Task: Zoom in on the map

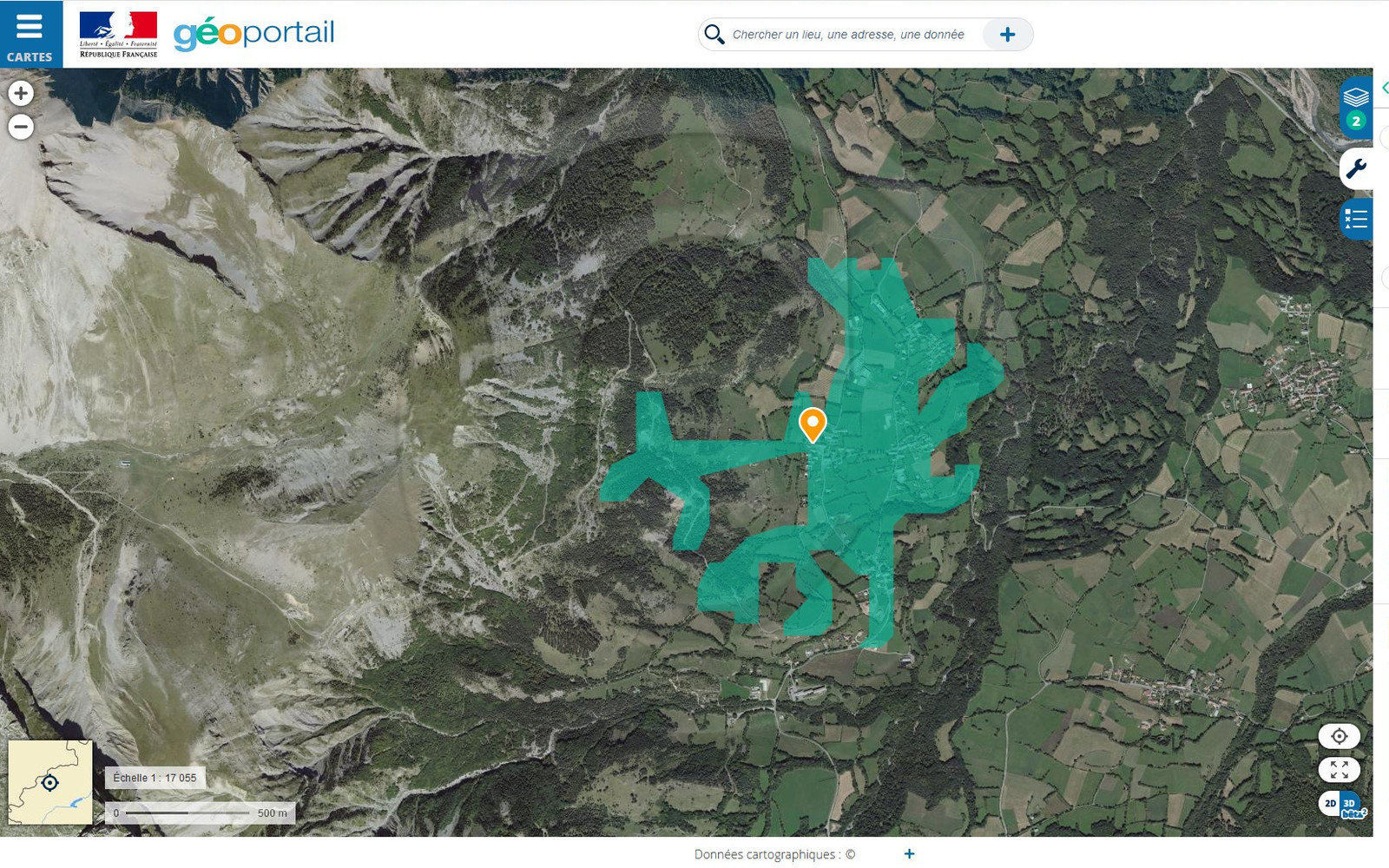Action: 21,93
